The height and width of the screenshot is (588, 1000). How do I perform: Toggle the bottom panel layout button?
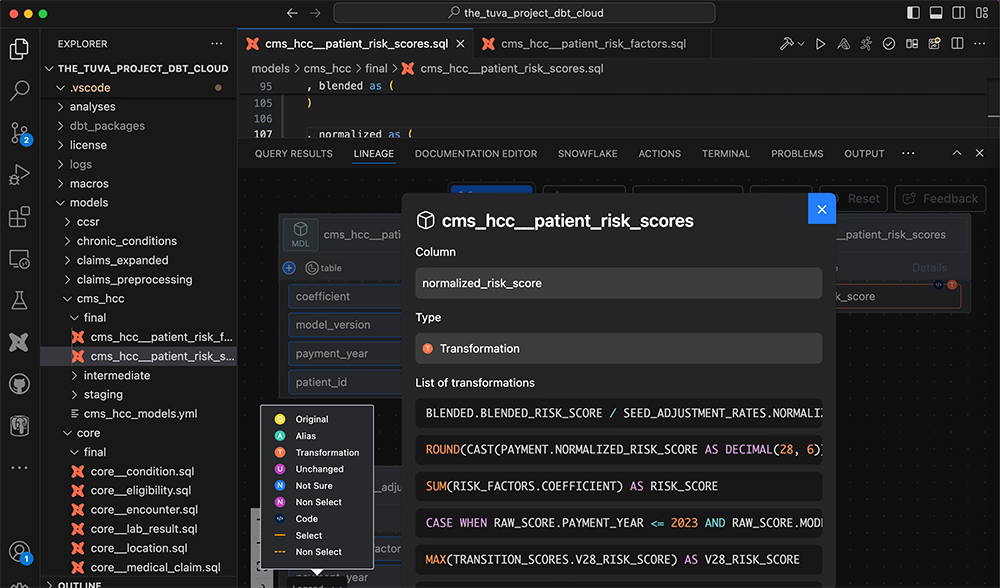click(936, 13)
